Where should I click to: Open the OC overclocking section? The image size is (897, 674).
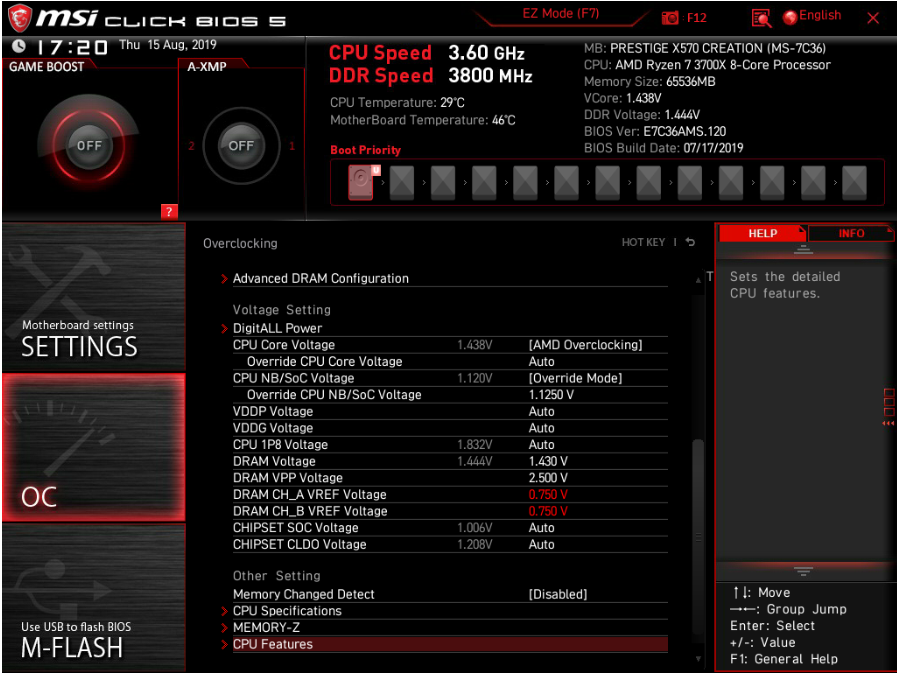point(93,447)
